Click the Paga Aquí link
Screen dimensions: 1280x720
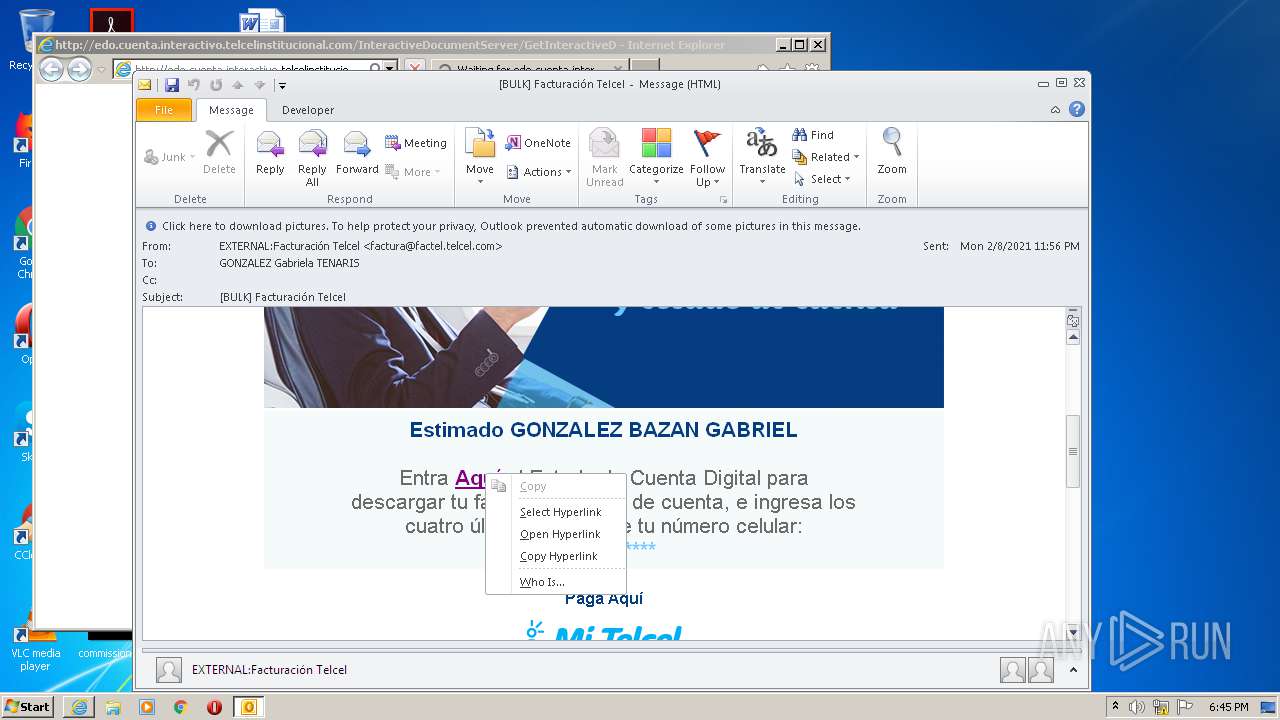(604, 599)
